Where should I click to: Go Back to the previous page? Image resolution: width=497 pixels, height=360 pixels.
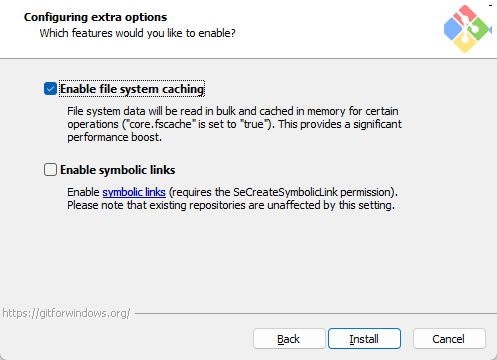289,339
